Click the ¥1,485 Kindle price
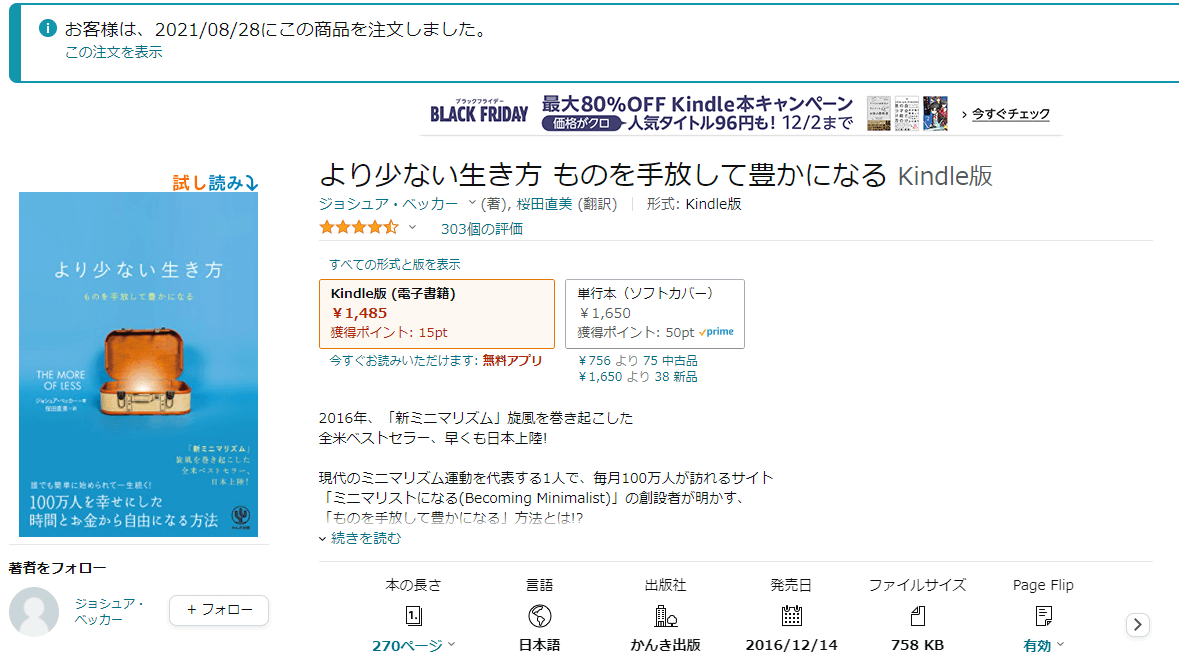Image resolution: width=1179 pixels, height=672 pixels. pyautogui.click(x=359, y=313)
